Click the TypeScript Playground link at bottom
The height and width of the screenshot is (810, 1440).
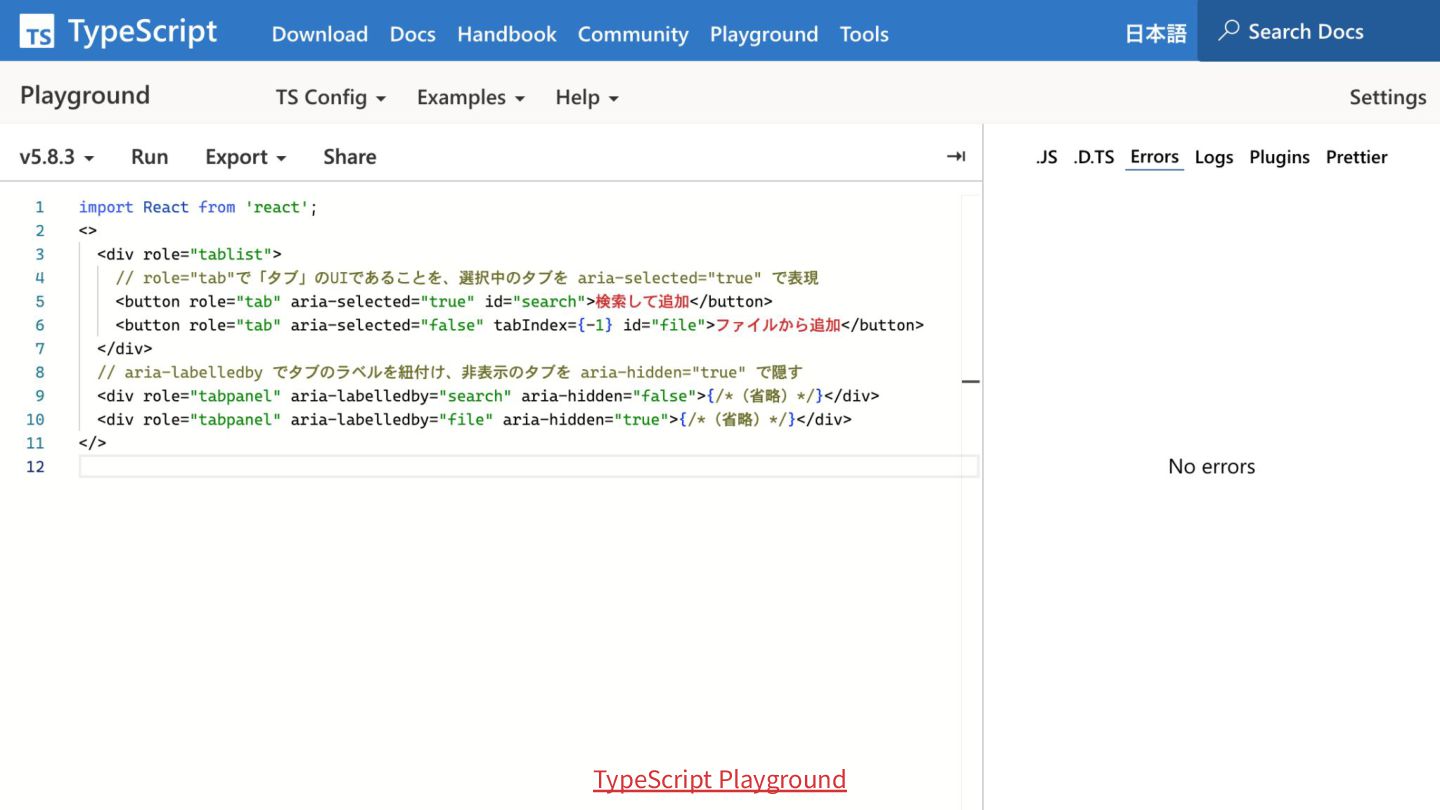tap(720, 779)
